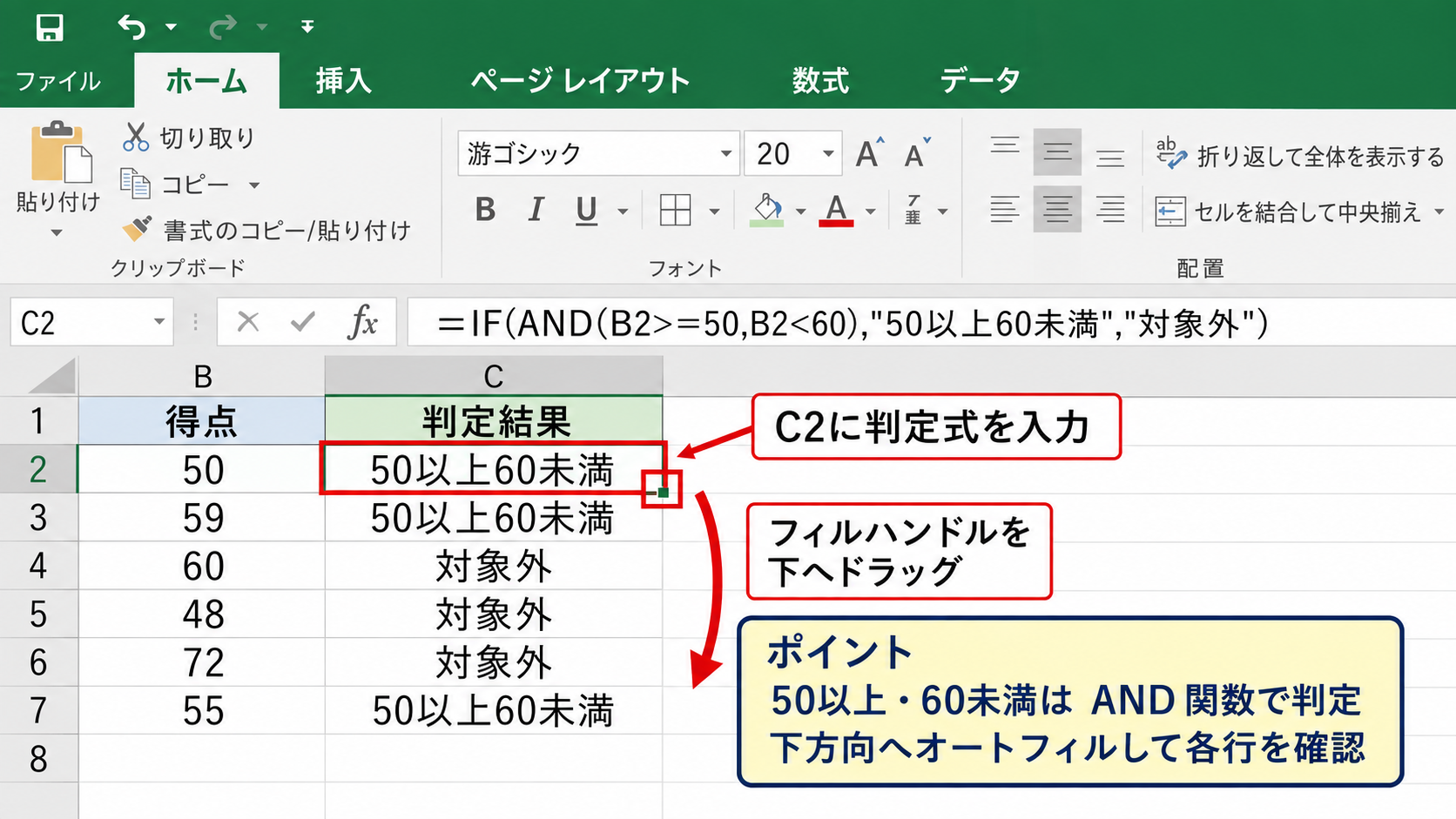The width and height of the screenshot is (1456, 819).
Task: Toggle Bold formatting
Action: click(x=486, y=210)
